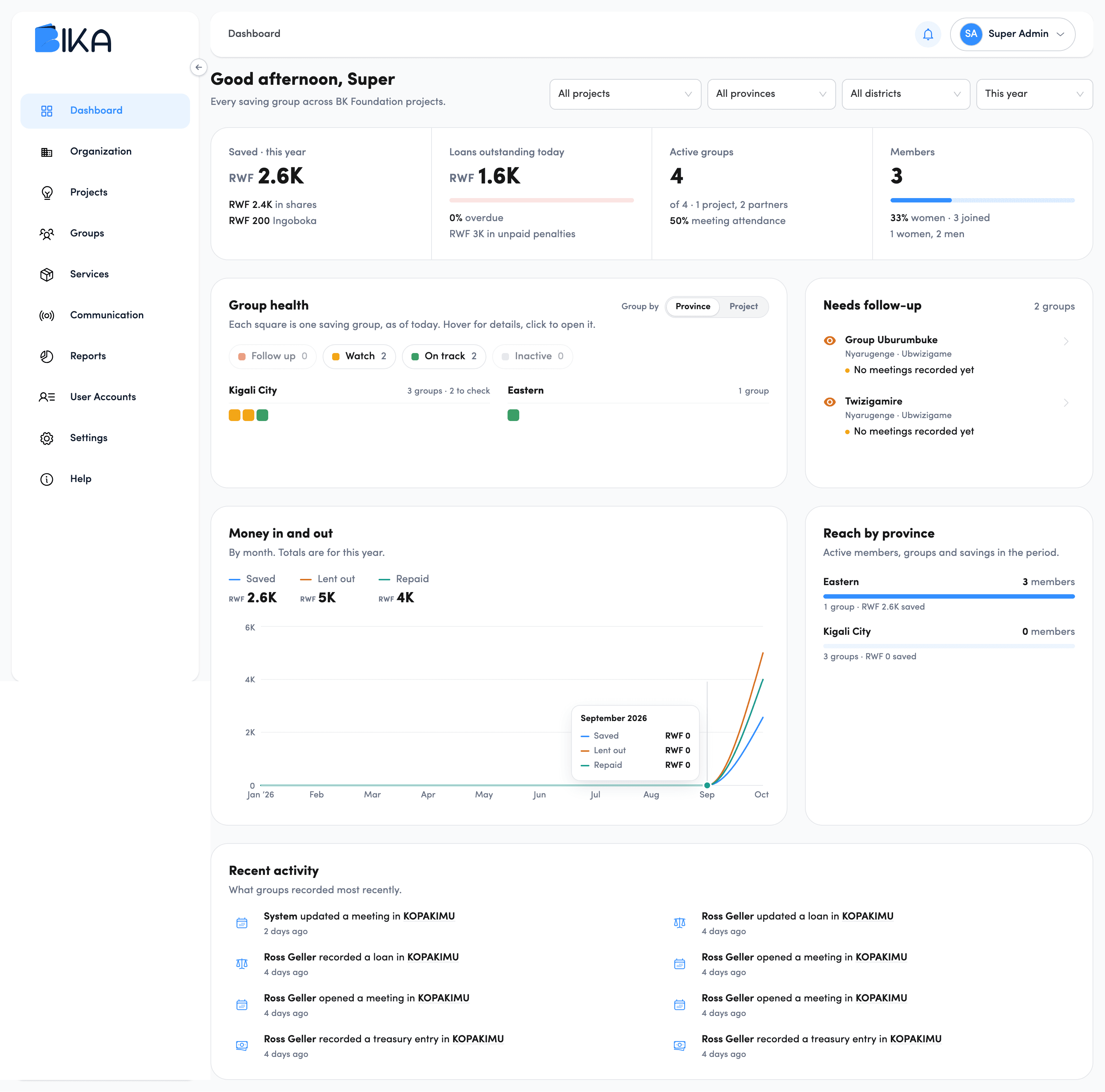Click the Services box icon
Viewport: 1105px width, 1092px height.
click(x=47, y=274)
